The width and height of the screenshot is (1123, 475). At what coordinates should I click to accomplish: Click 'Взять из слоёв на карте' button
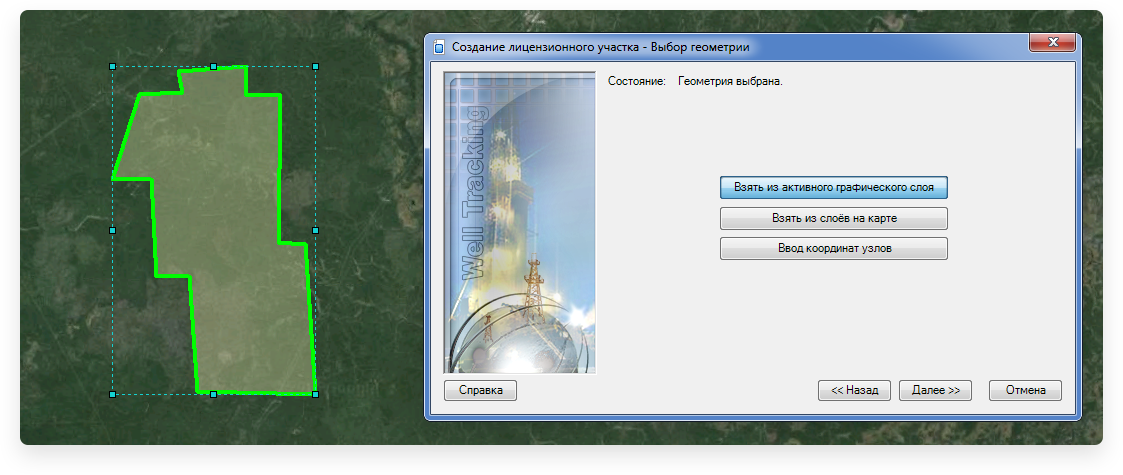834,219
